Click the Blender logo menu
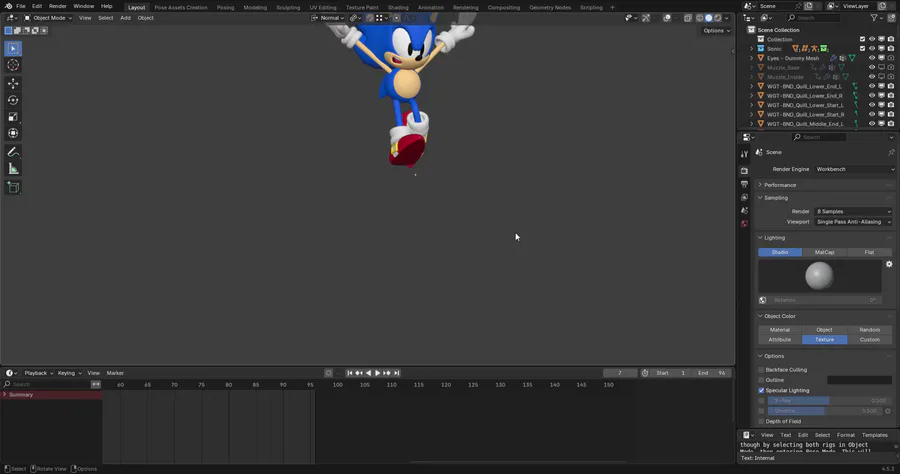The width and height of the screenshot is (900, 474). click(8, 6)
